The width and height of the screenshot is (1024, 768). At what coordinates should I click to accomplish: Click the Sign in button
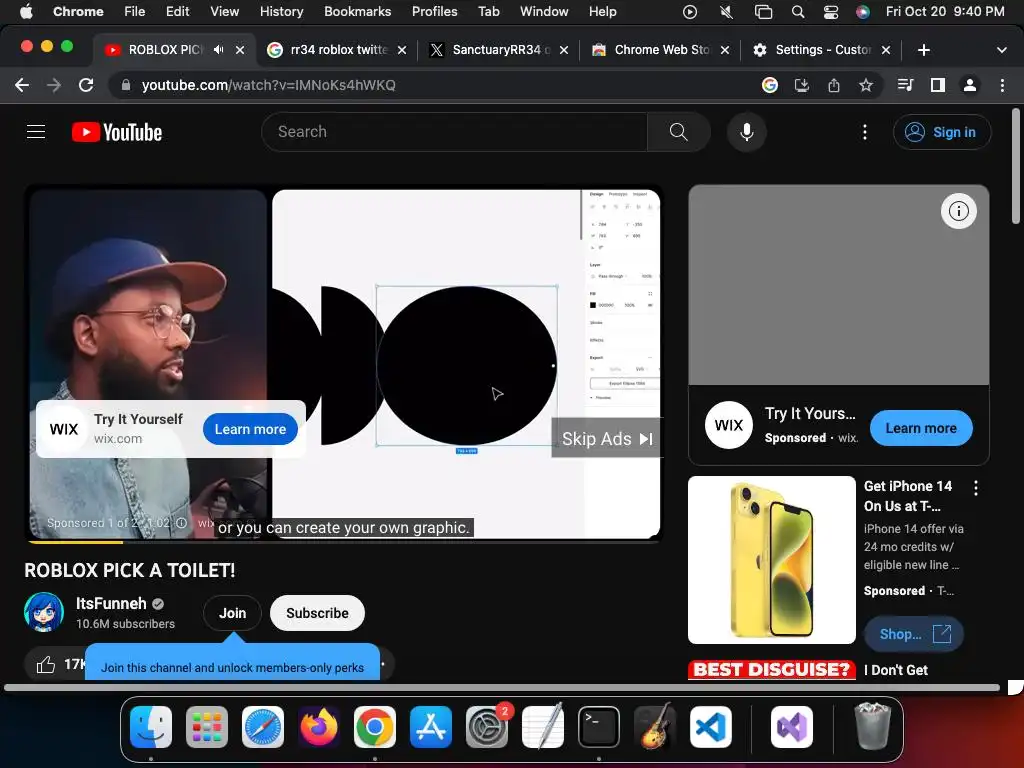click(x=942, y=132)
